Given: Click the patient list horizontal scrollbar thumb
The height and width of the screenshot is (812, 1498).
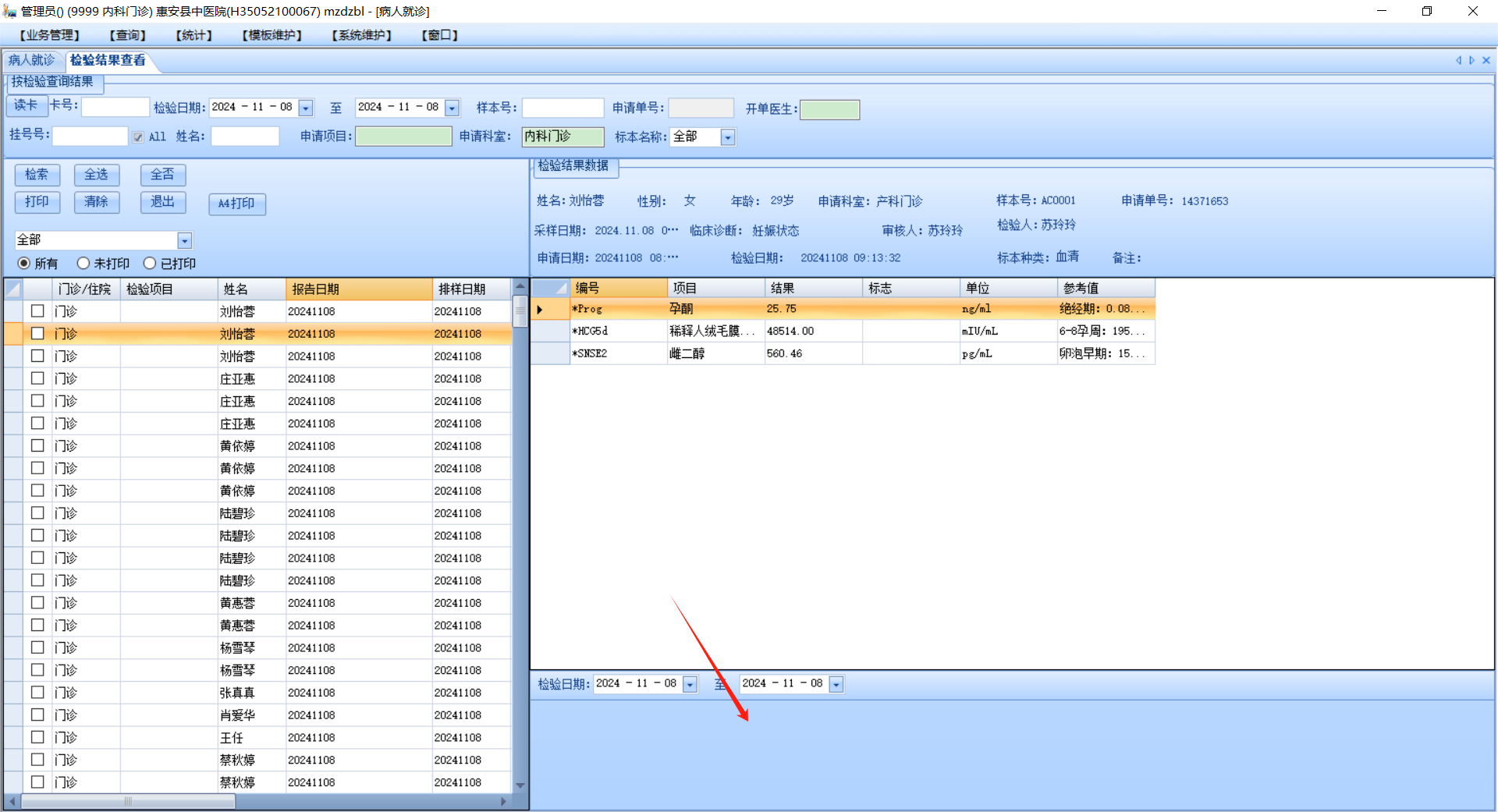Looking at the screenshot, I should [128, 801].
